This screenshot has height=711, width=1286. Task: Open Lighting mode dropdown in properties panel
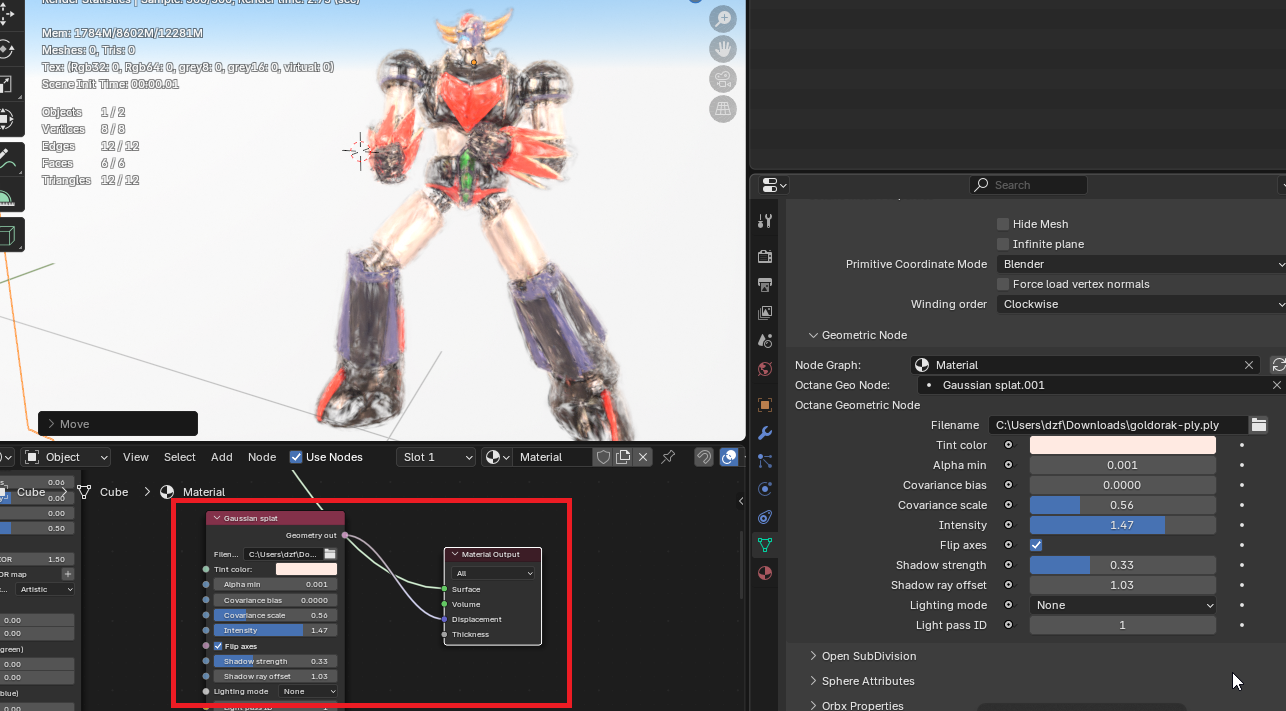click(x=1123, y=605)
